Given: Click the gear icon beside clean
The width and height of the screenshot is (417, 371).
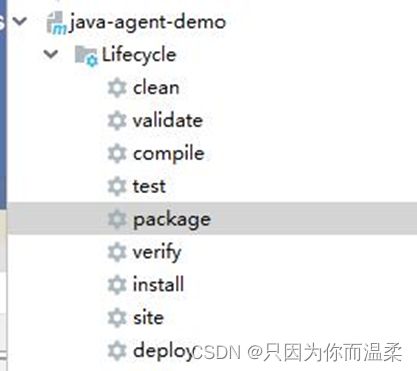Looking at the screenshot, I should click(x=117, y=88).
